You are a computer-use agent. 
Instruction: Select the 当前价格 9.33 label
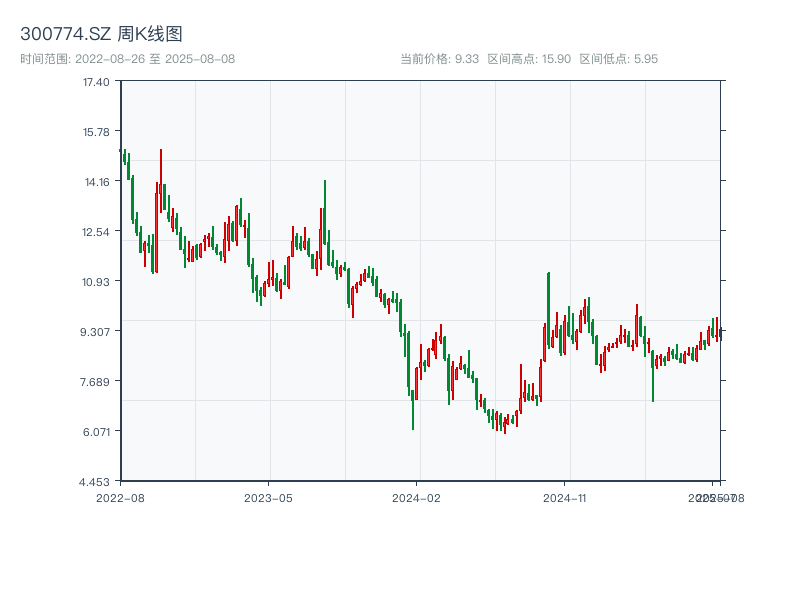tap(439, 59)
